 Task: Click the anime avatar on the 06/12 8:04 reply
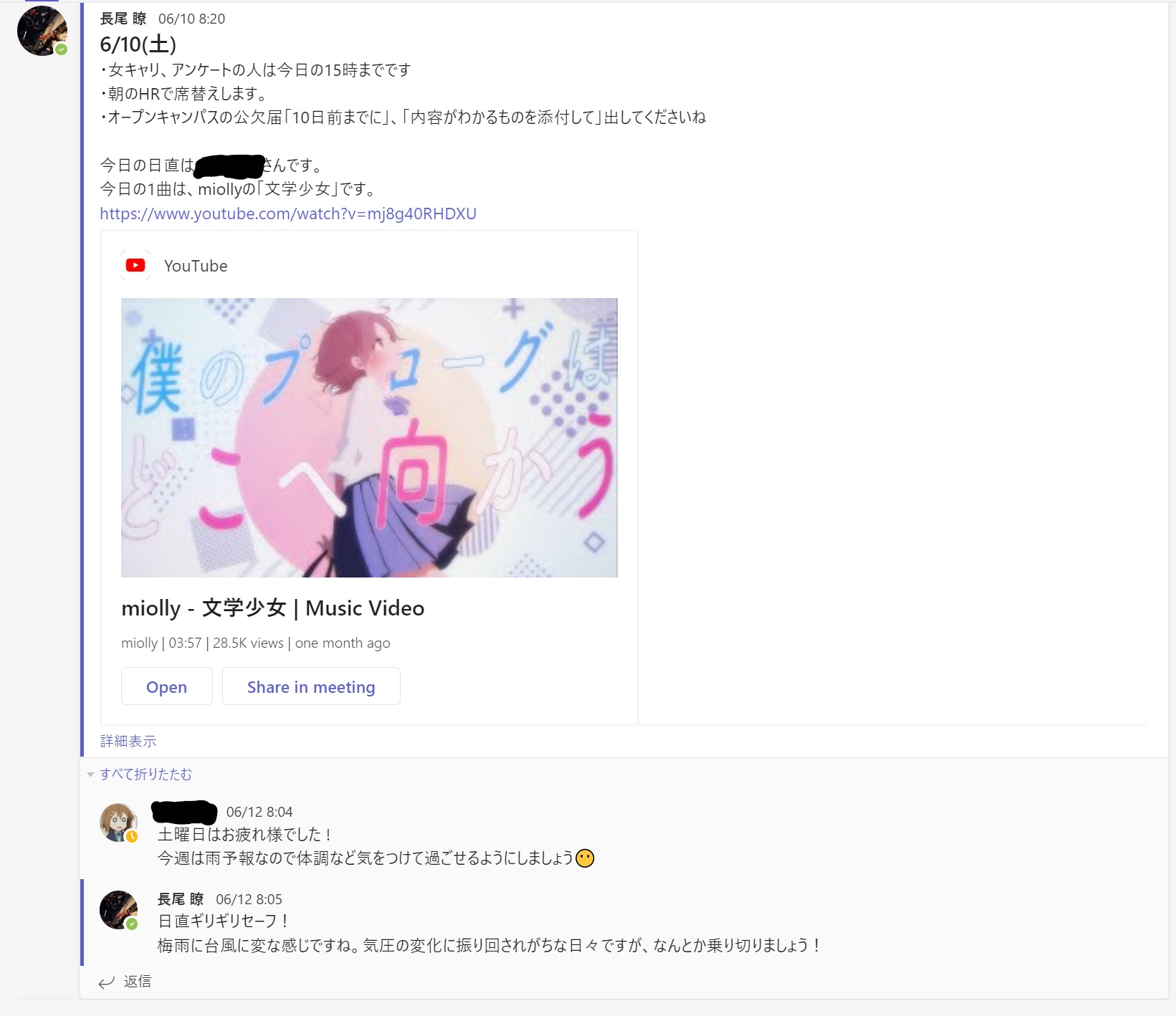click(x=118, y=822)
